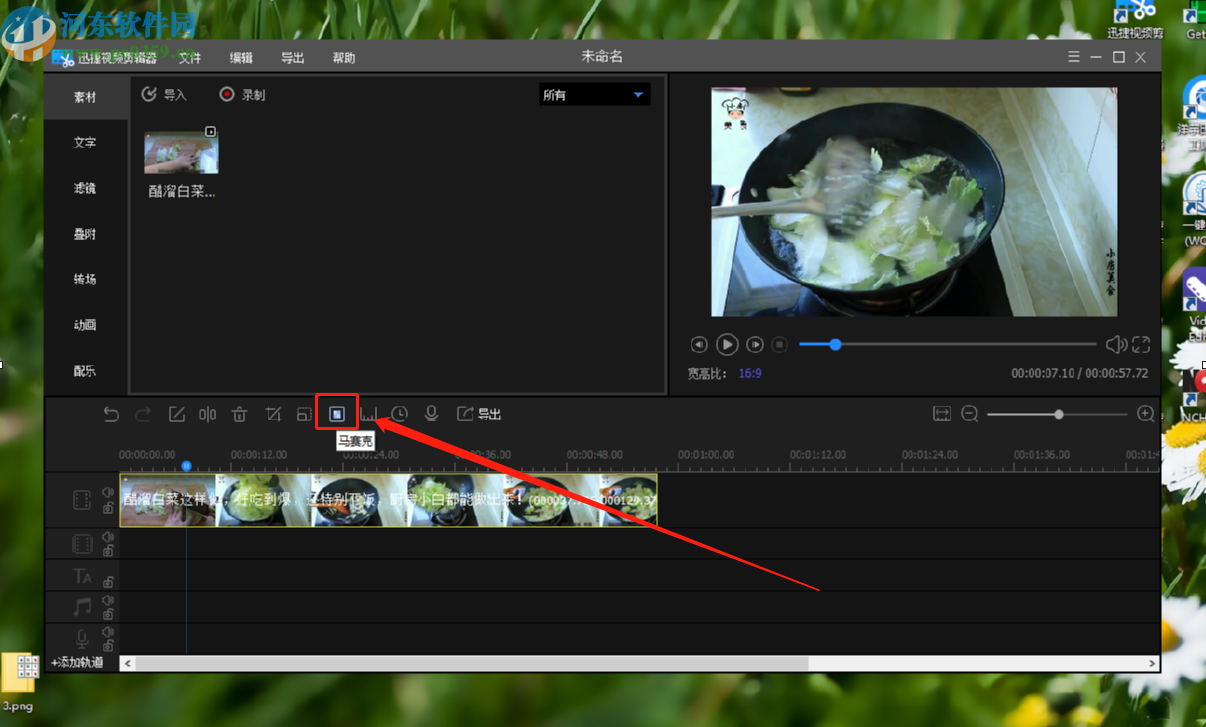1206x727 pixels.
Task: Start voiceover recording (microphone icon)
Action: click(x=431, y=414)
